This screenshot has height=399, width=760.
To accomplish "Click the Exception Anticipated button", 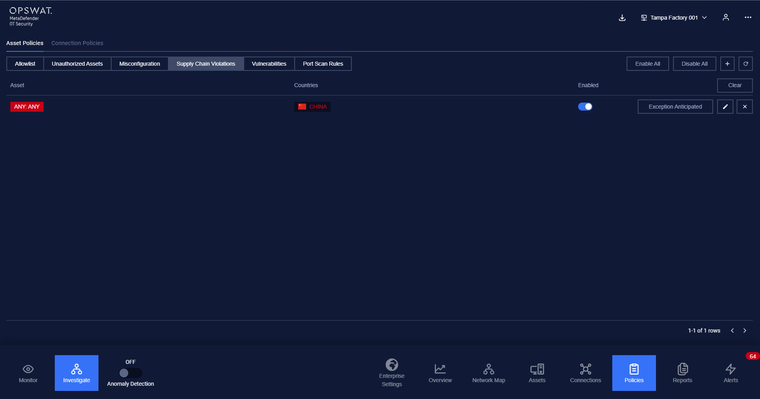I will 675,107.
